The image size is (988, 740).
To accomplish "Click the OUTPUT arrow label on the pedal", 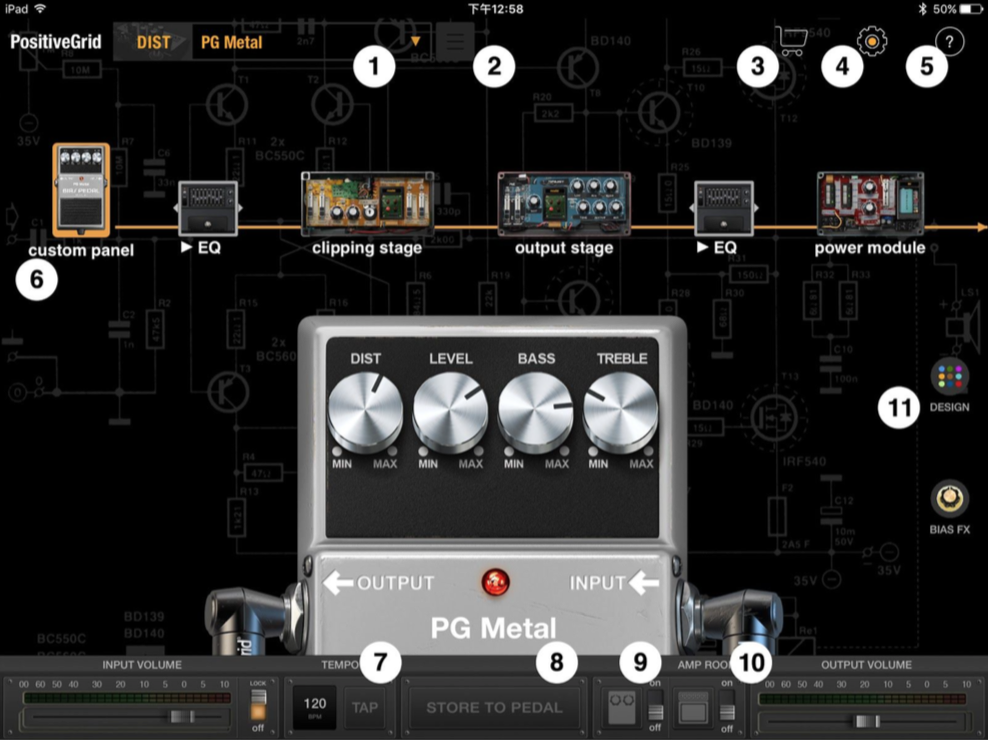I will [379, 582].
